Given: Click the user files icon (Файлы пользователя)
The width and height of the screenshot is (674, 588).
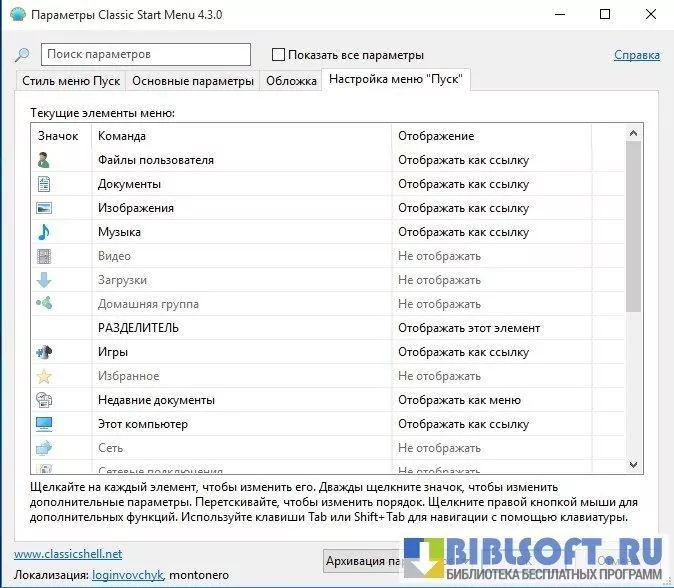Looking at the screenshot, I should (44, 160).
